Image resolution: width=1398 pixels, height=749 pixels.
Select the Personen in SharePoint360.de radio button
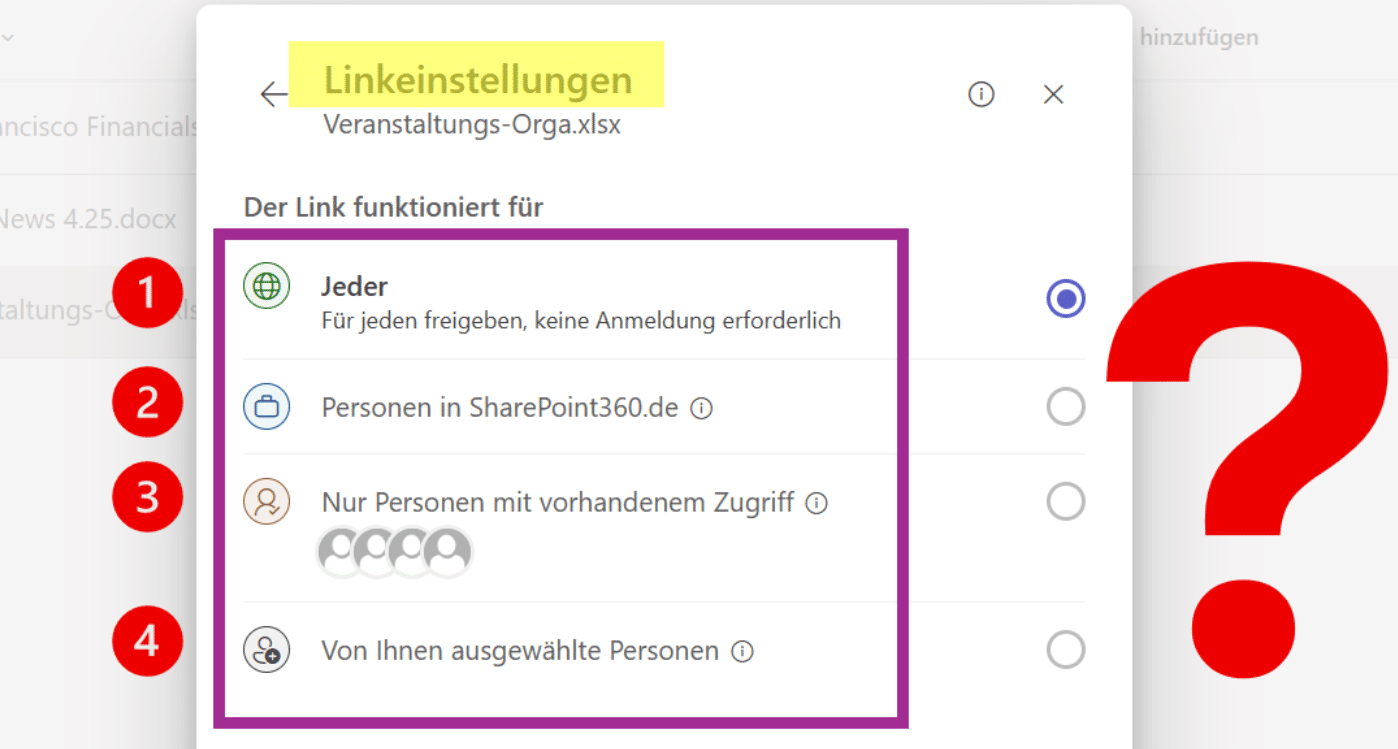pyautogui.click(x=1065, y=407)
